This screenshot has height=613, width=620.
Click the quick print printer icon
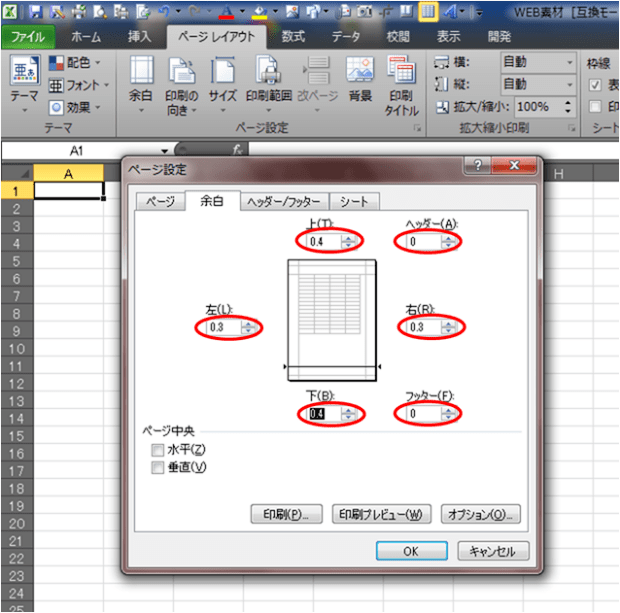pyautogui.click(x=79, y=12)
